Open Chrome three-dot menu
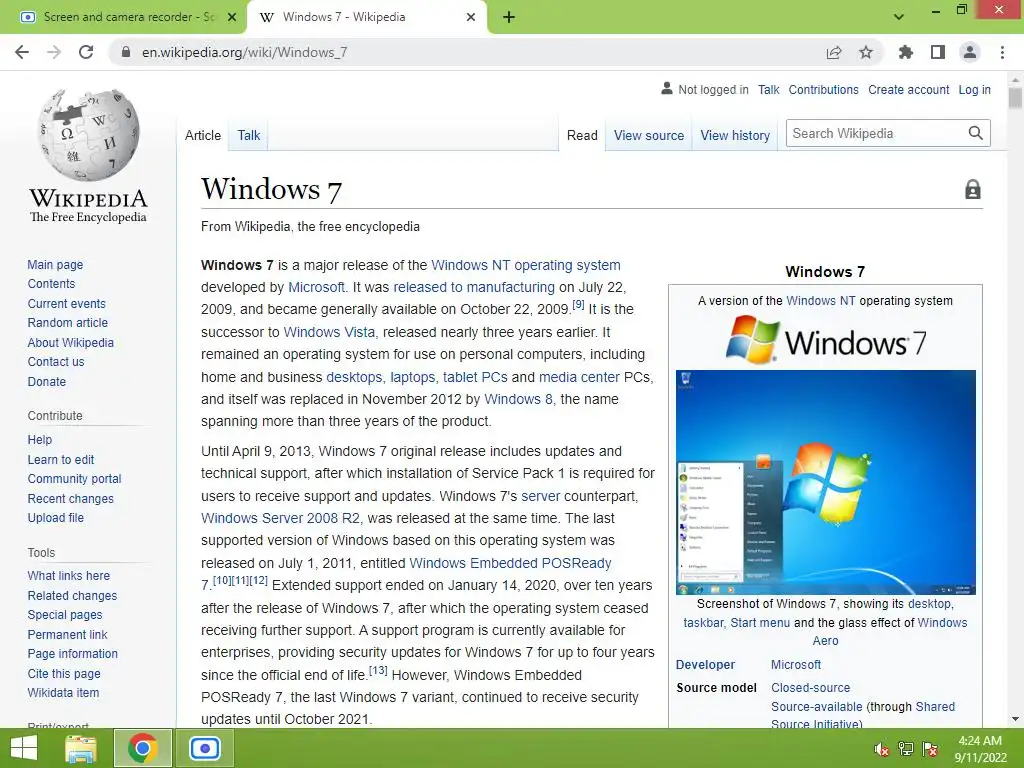 [1002, 52]
